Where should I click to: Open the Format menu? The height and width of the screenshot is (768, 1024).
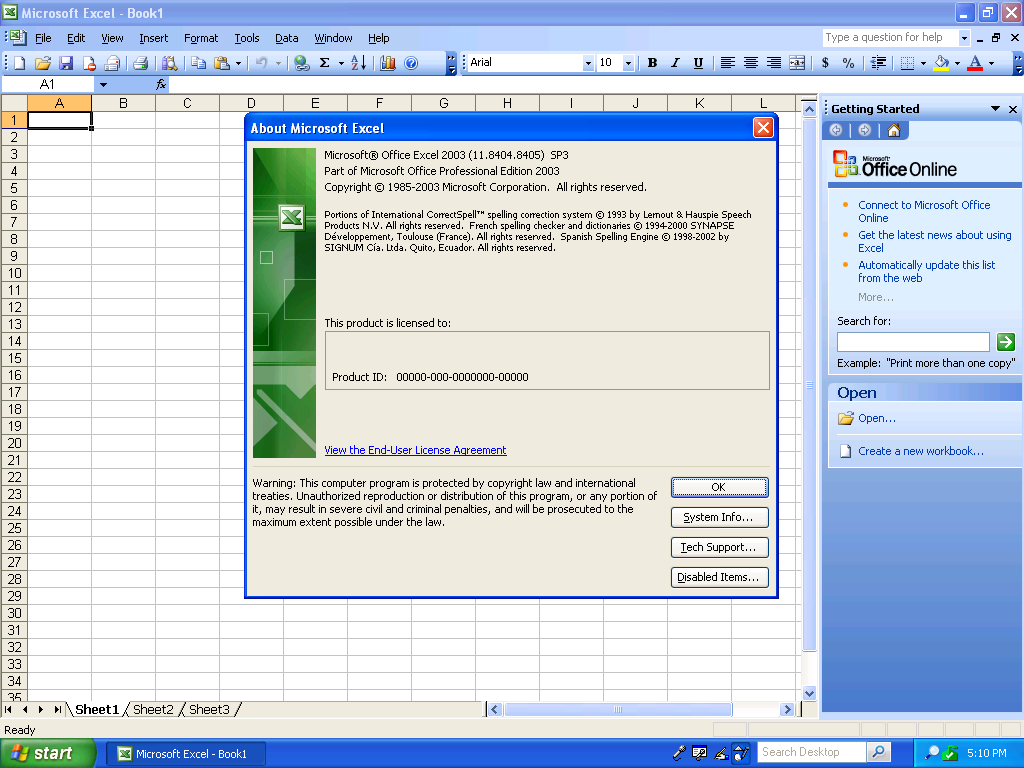[200, 38]
